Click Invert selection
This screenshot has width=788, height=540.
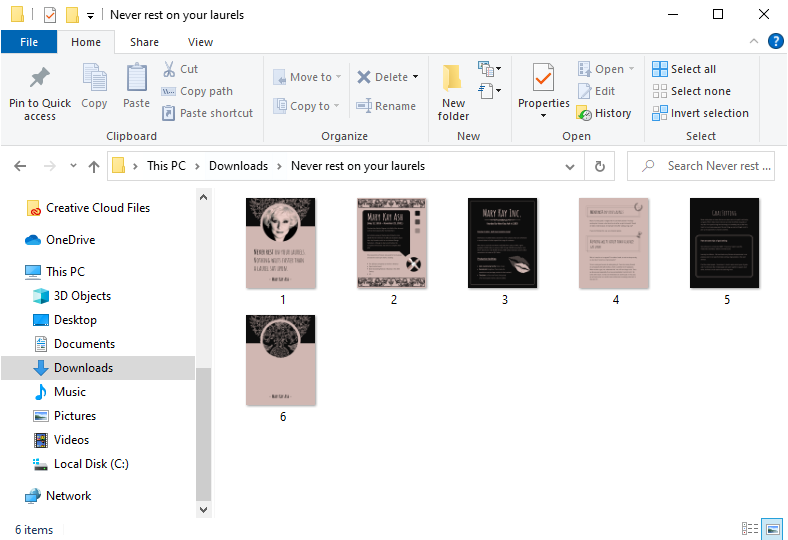click(x=700, y=113)
